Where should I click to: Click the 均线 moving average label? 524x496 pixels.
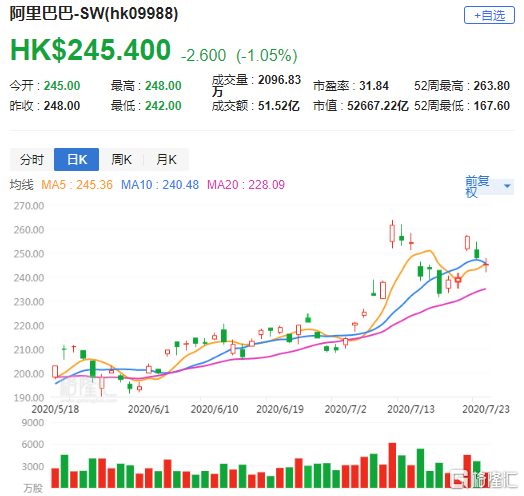click(22, 184)
